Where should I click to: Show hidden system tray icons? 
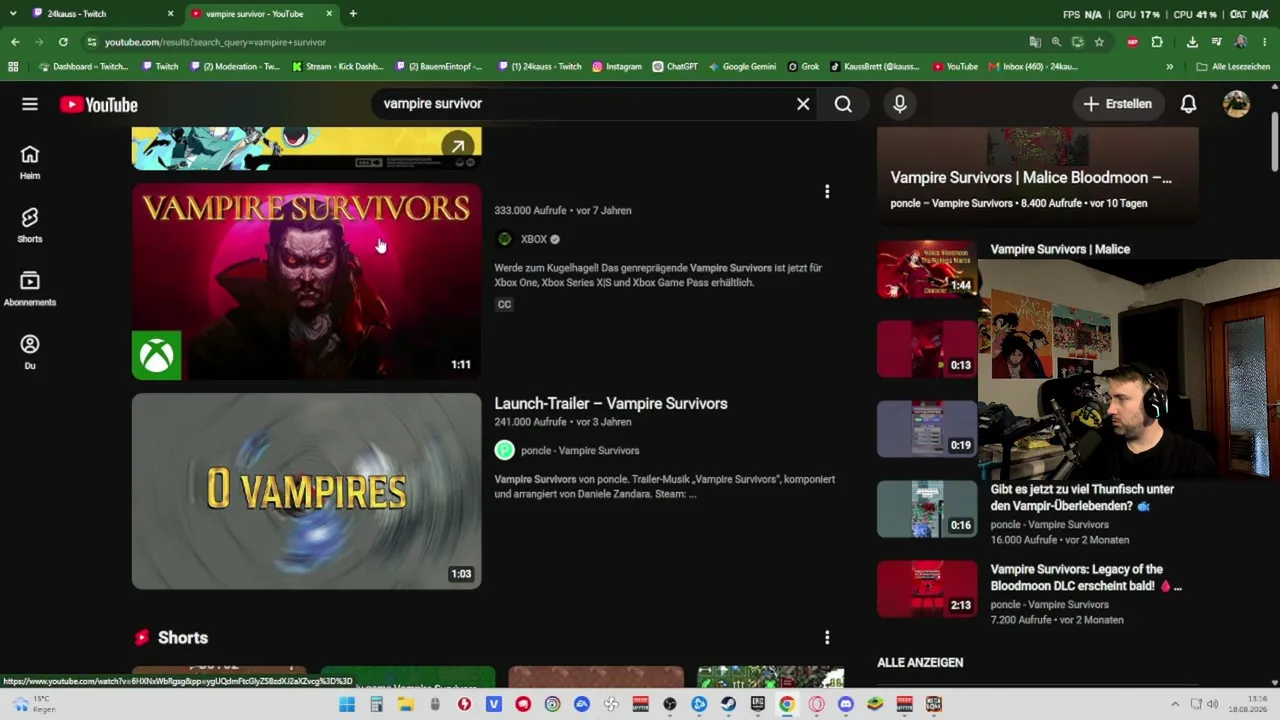[1175, 704]
